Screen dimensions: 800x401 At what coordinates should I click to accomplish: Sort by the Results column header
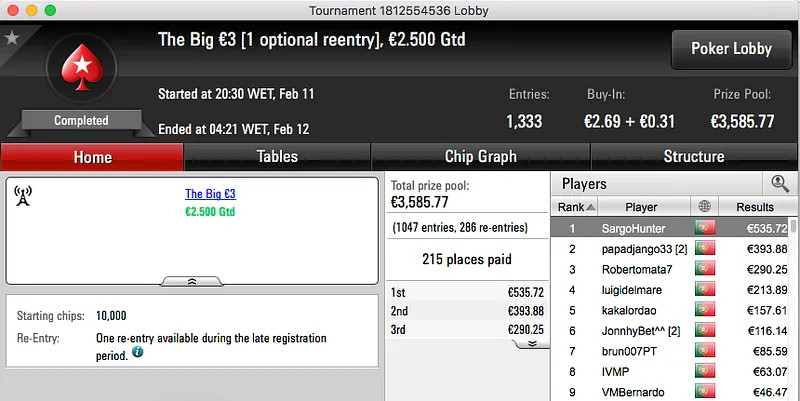(x=754, y=207)
